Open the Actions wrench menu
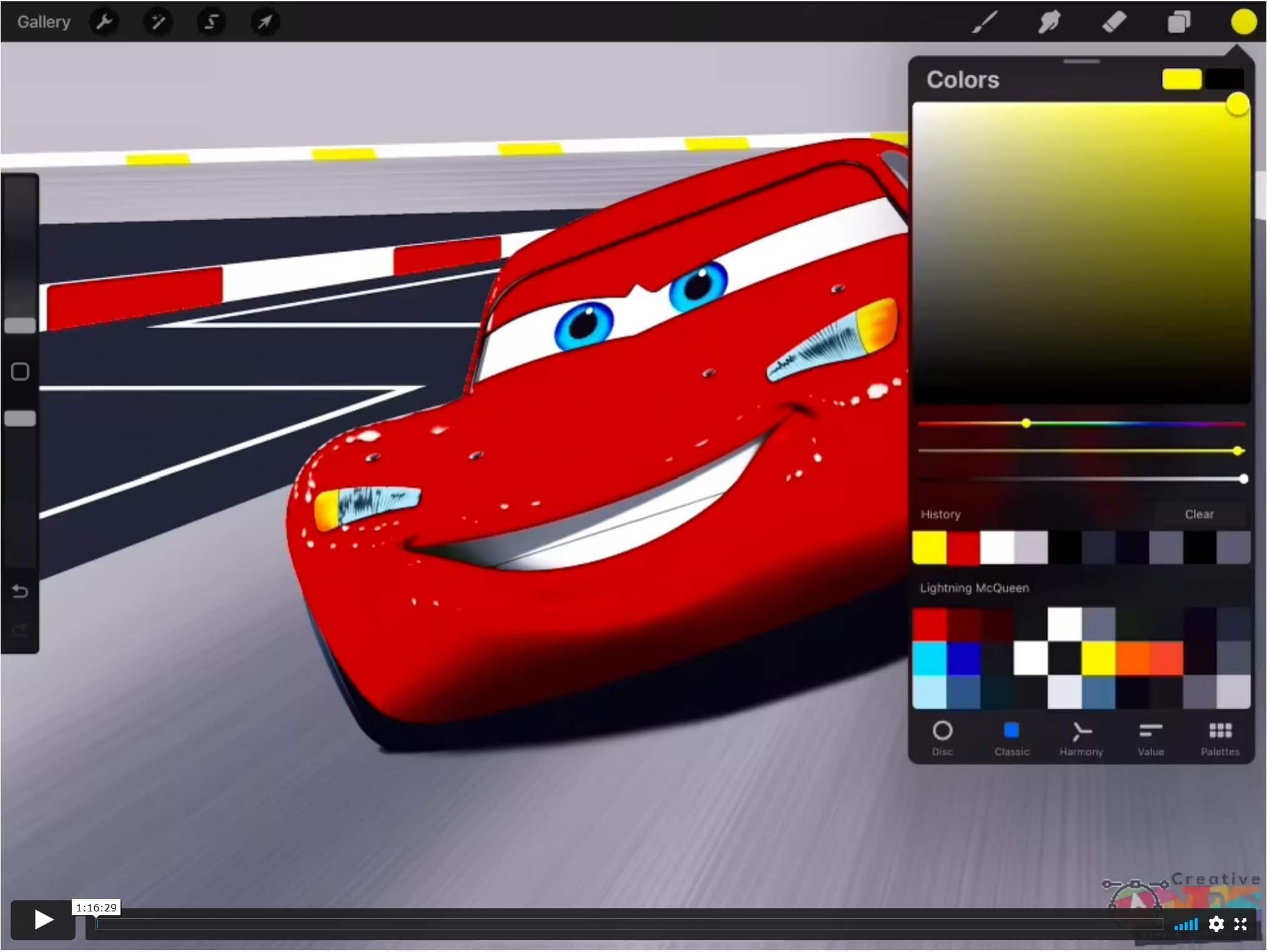Screen dimensions: 1267x952 (104, 22)
